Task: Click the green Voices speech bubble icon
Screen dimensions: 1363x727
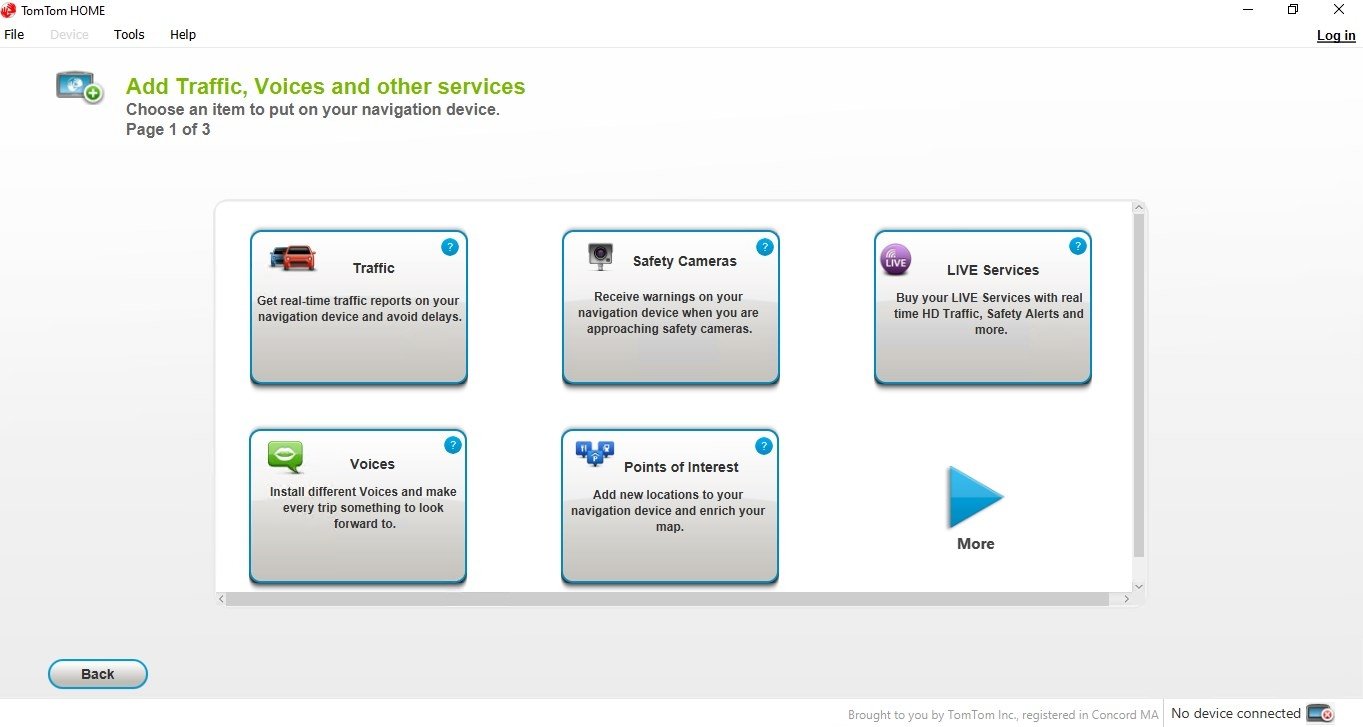Action: (x=286, y=457)
